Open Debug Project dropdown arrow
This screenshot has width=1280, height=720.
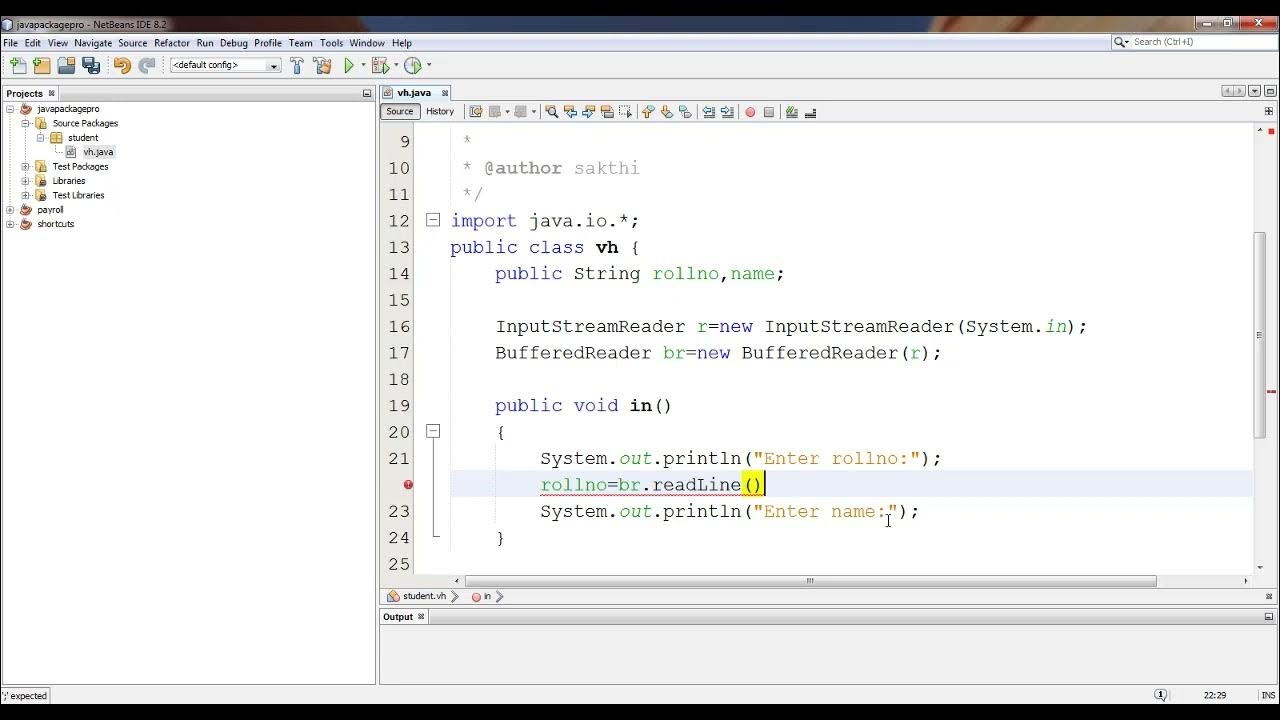pyautogui.click(x=394, y=65)
